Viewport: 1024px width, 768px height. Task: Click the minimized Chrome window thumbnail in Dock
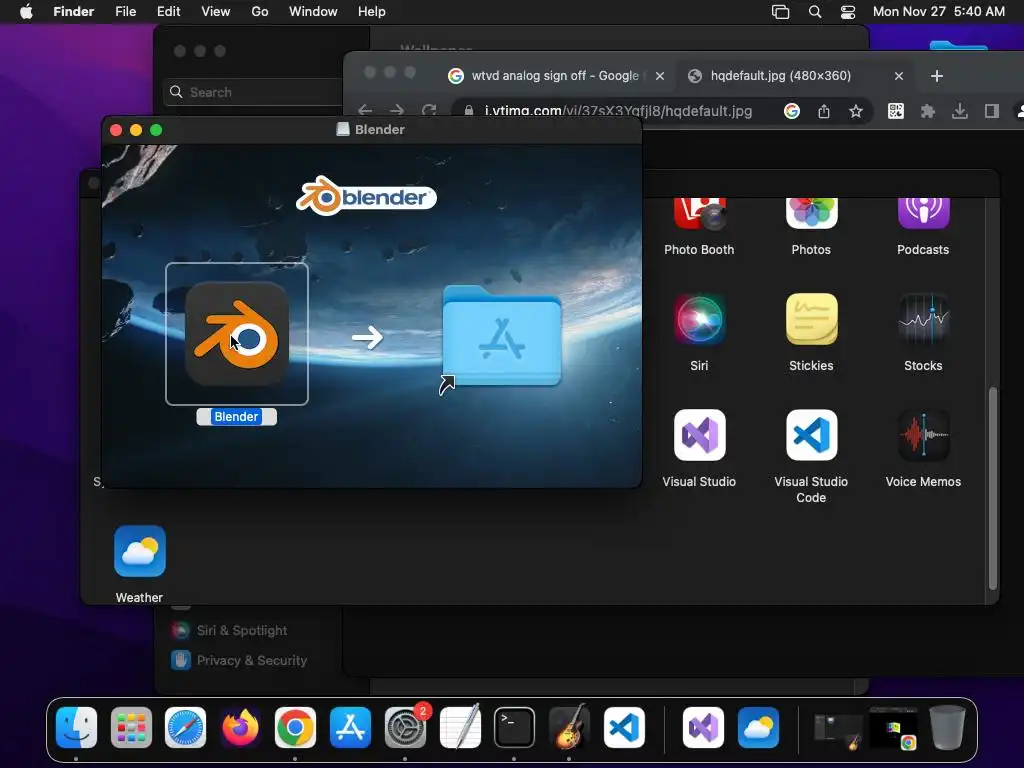[x=893, y=728]
